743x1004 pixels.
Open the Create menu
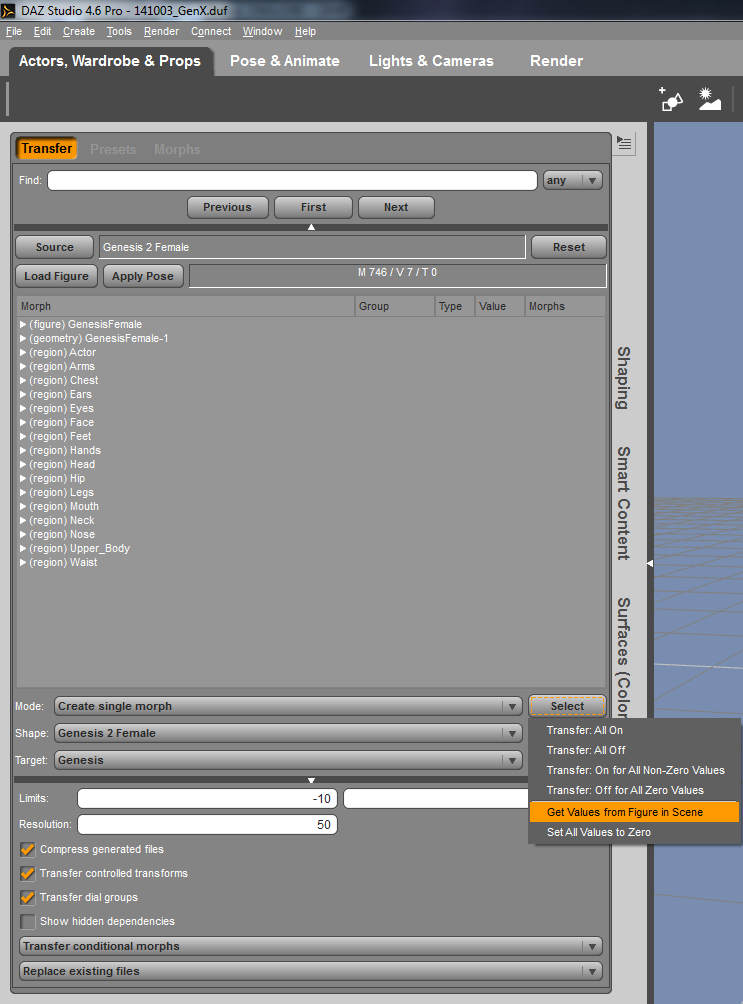[79, 31]
